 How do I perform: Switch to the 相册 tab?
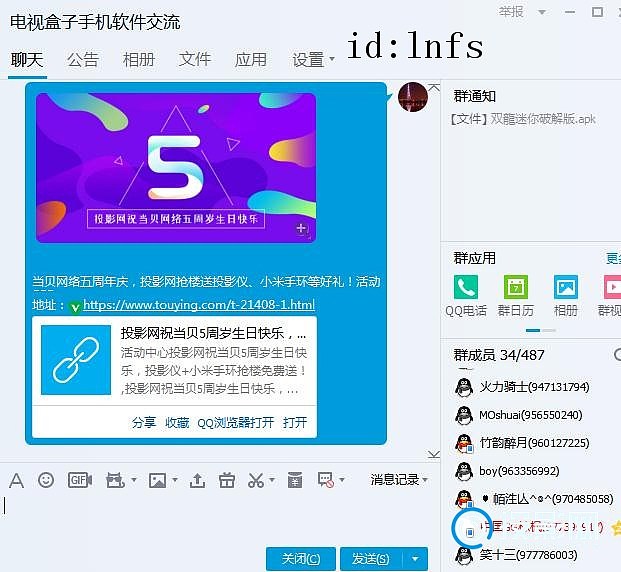(x=139, y=60)
